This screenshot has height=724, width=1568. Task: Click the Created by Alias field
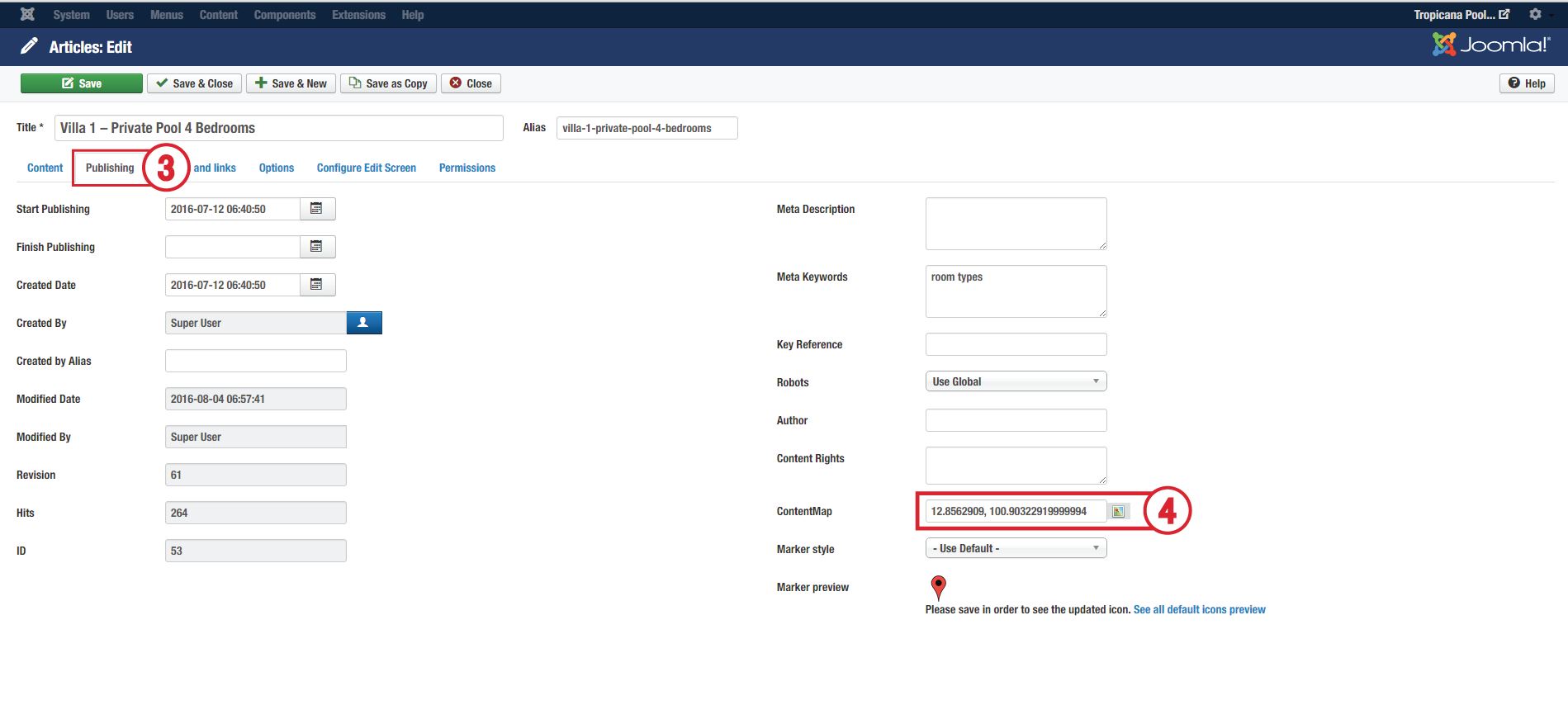coord(256,361)
